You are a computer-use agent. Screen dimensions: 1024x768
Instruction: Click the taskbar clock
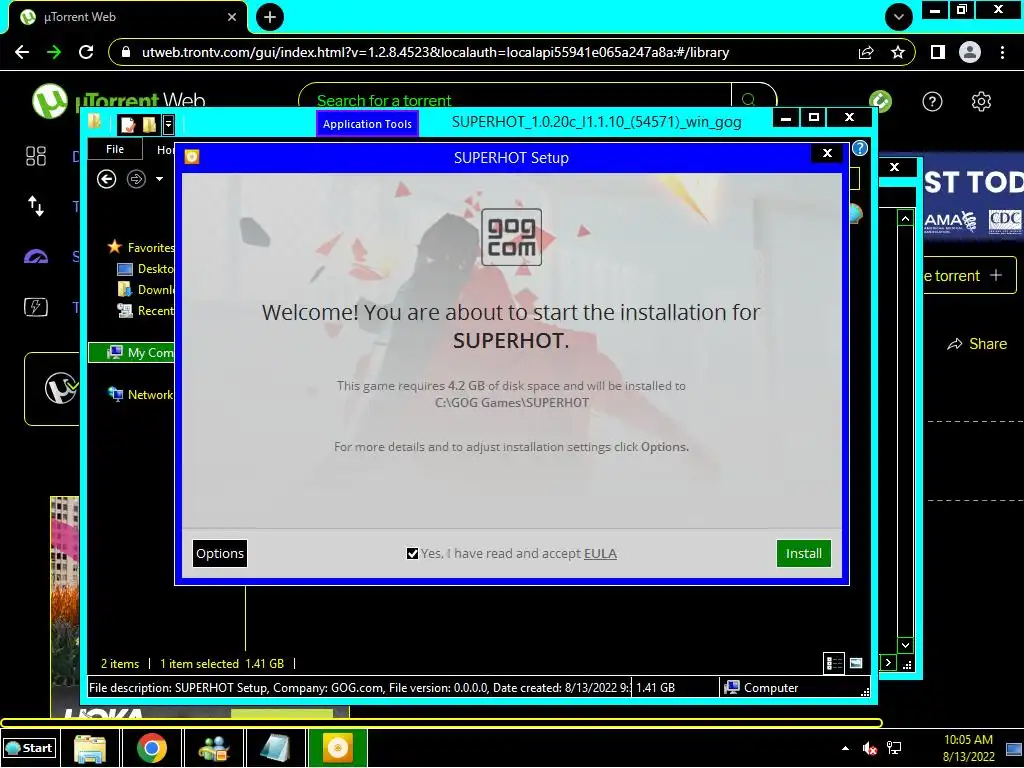coord(968,748)
